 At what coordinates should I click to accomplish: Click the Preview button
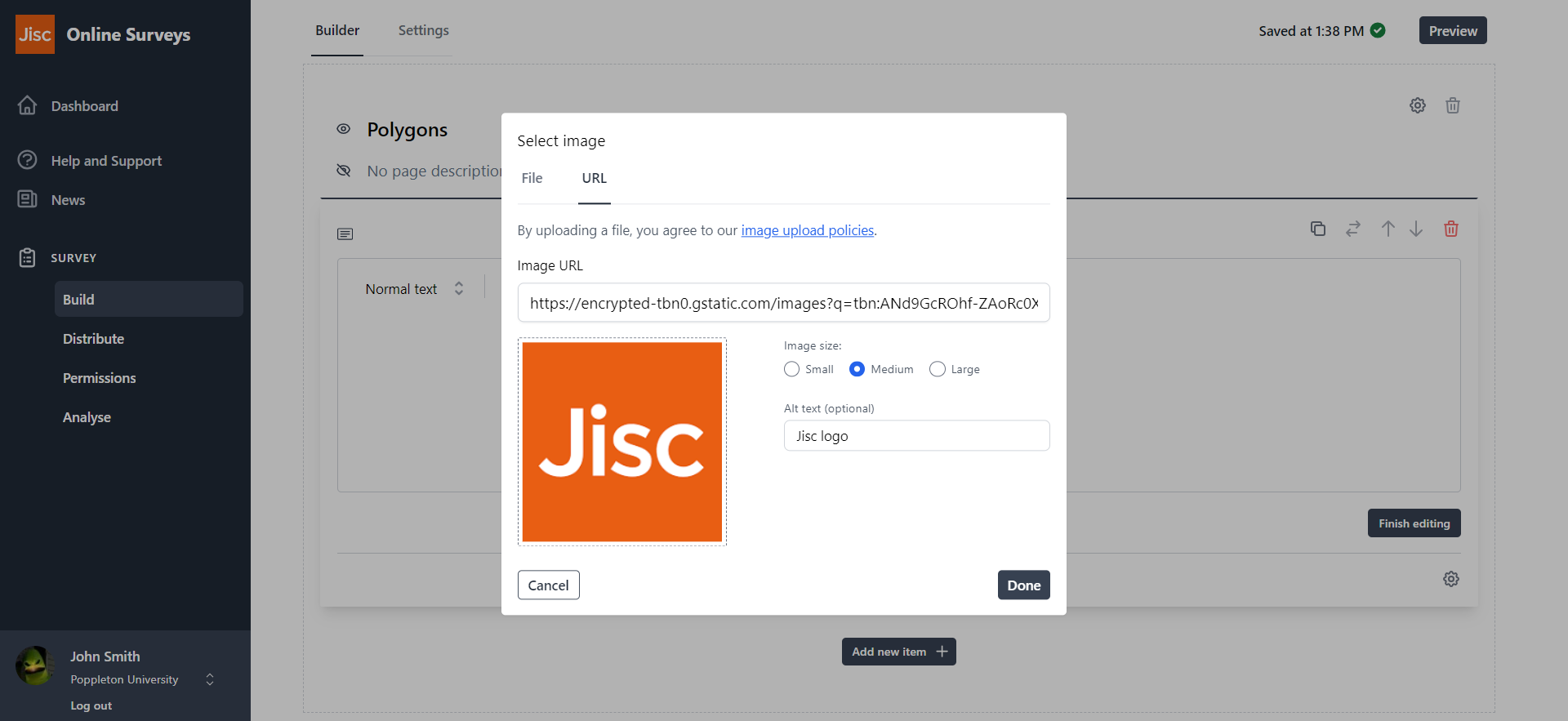point(1453,30)
